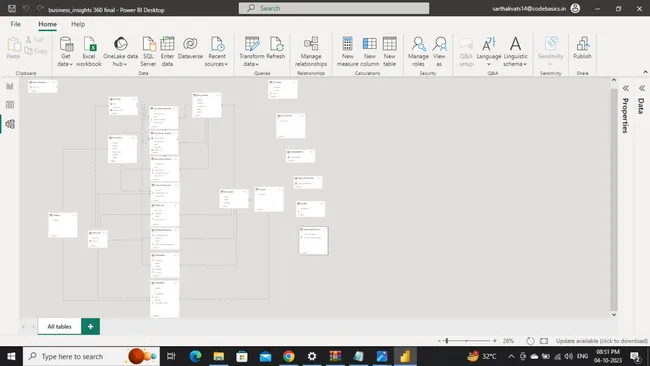Select Model view icon
The width and height of the screenshot is (650, 366).
pyautogui.click(x=10, y=124)
